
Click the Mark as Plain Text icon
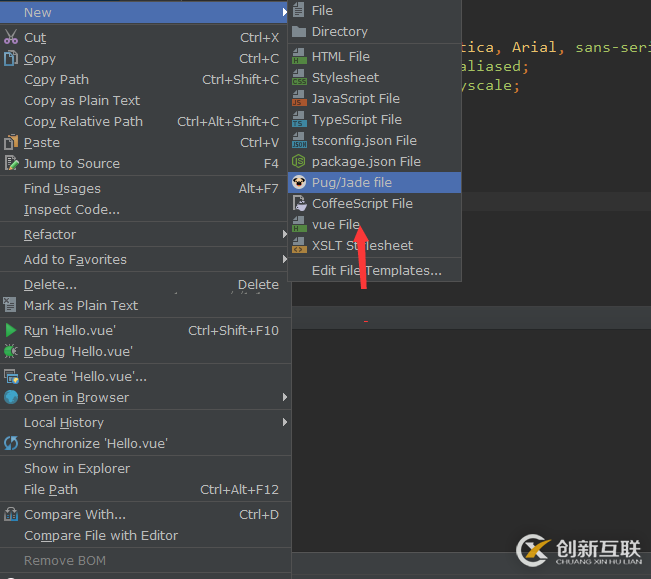(x=10, y=305)
